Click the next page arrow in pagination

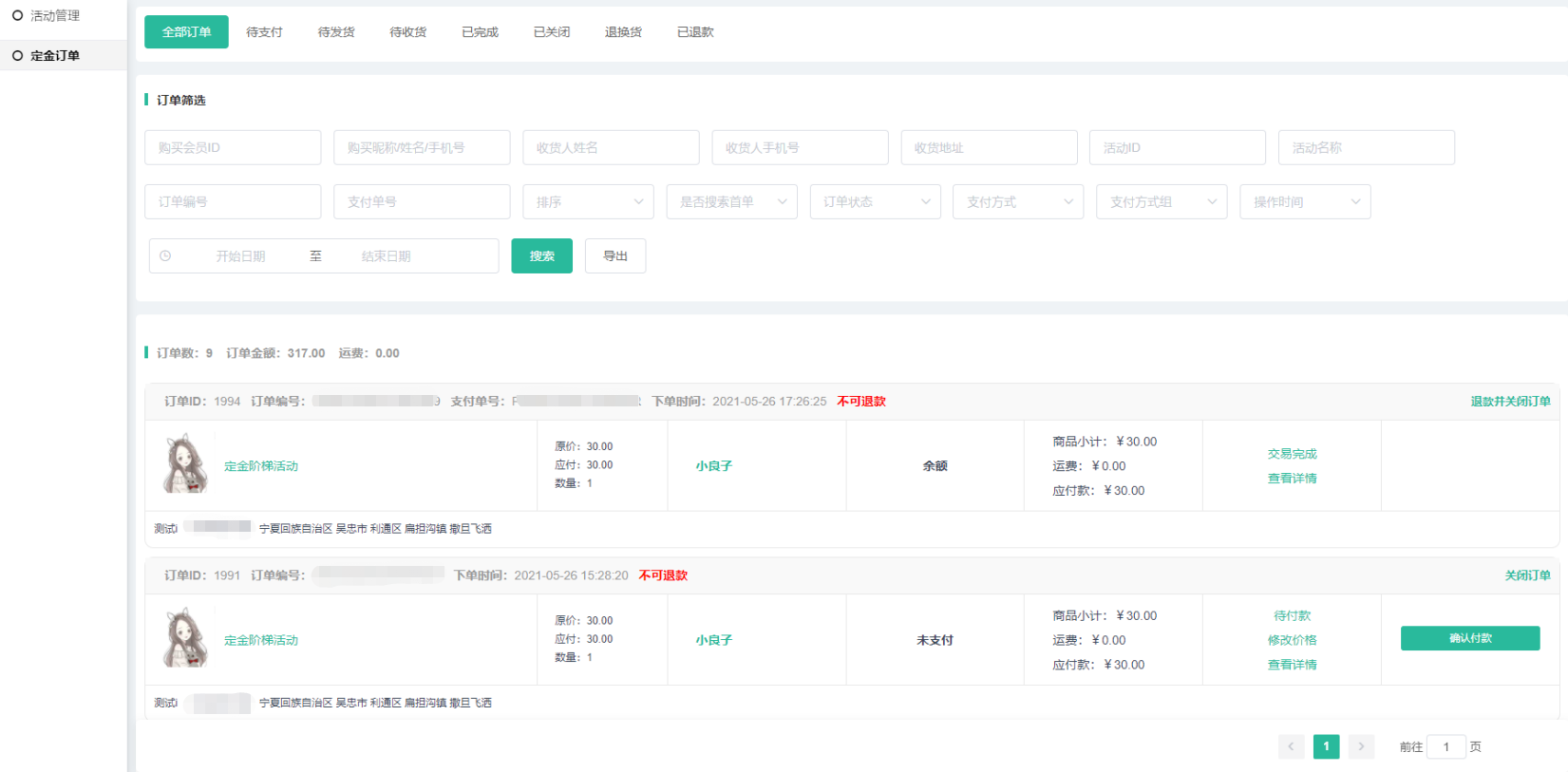click(x=1361, y=746)
